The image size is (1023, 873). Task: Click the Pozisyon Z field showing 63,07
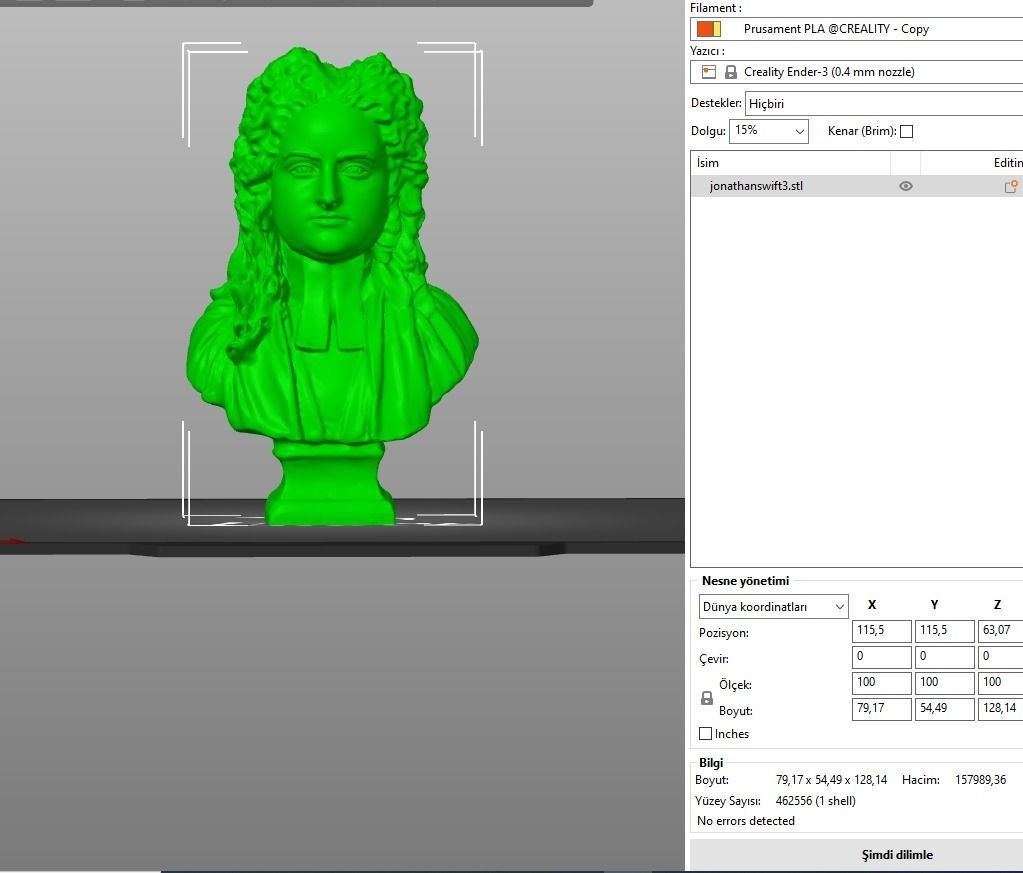pos(1001,631)
